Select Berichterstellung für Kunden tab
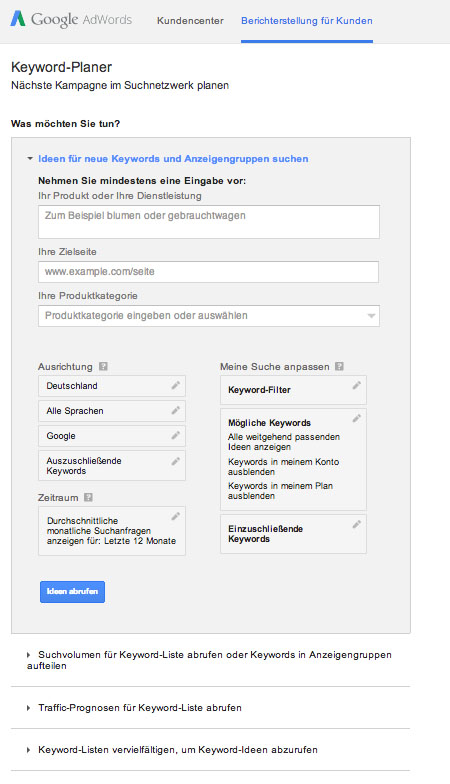This screenshot has height=784, width=450. [x=307, y=21]
